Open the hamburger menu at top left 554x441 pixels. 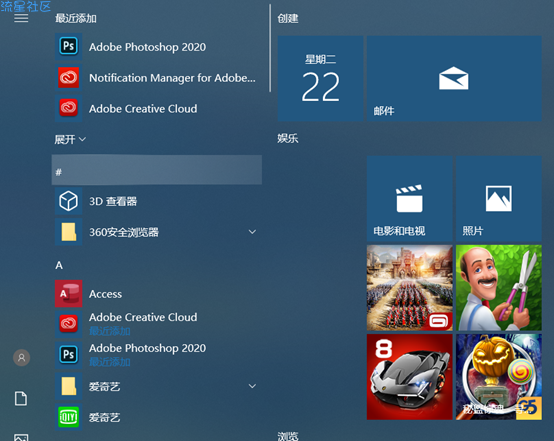pos(21,18)
